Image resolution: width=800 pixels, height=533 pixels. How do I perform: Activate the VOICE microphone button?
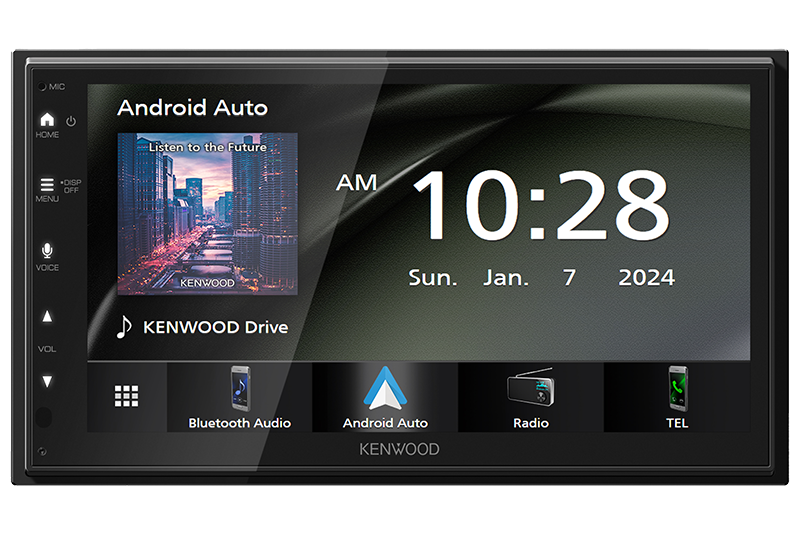click(x=47, y=251)
